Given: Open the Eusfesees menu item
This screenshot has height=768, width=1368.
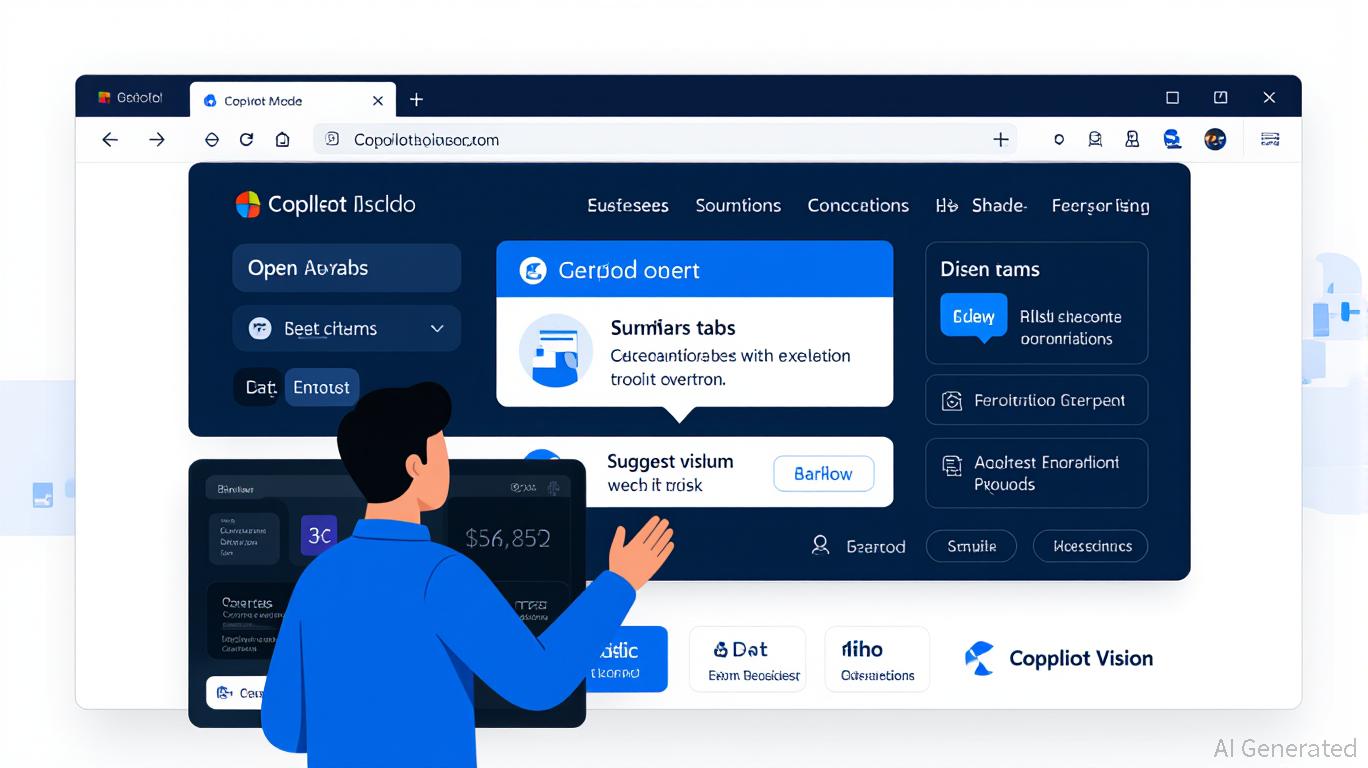Looking at the screenshot, I should pyautogui.click(x=628, y=206).
